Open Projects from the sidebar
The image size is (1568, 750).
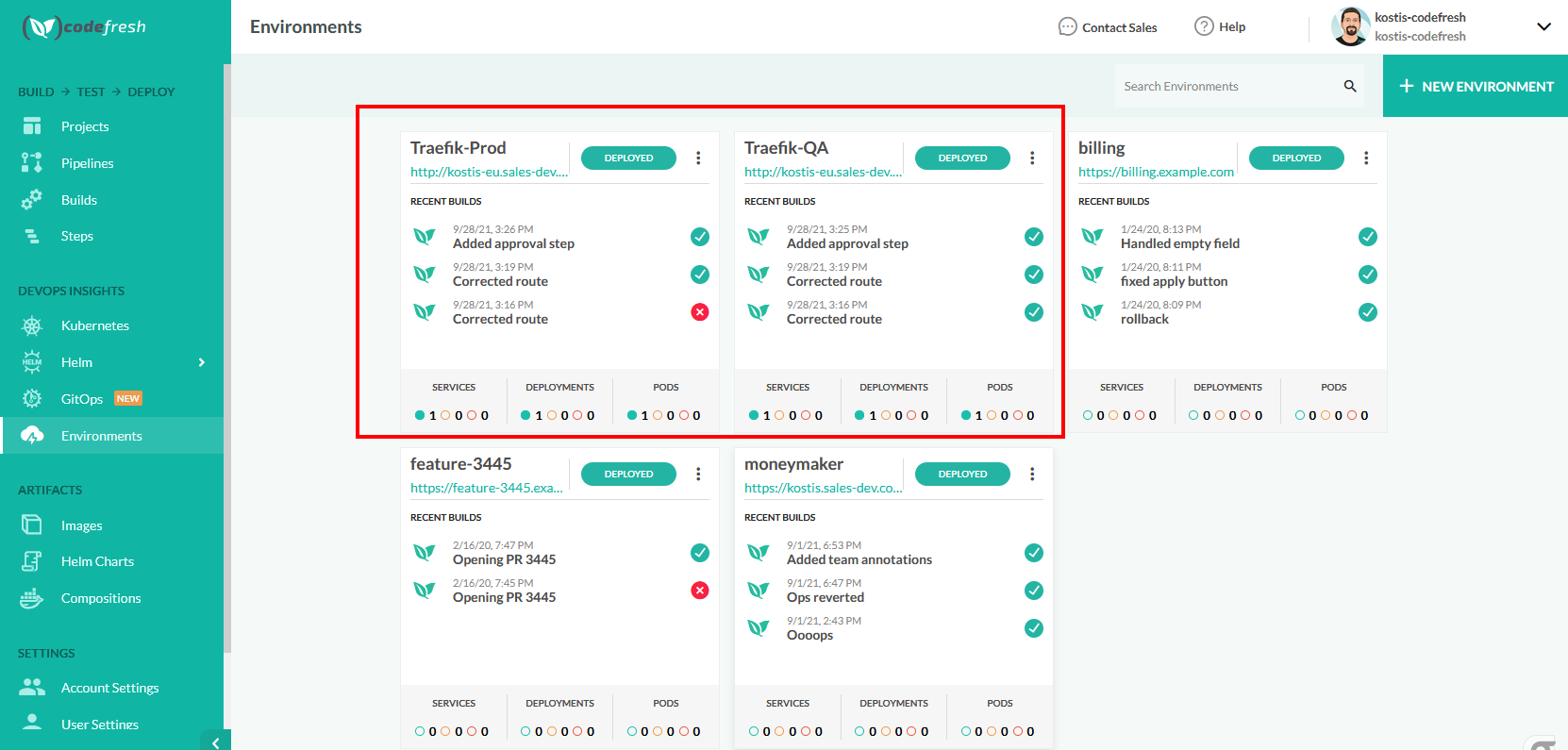(85, 126)
